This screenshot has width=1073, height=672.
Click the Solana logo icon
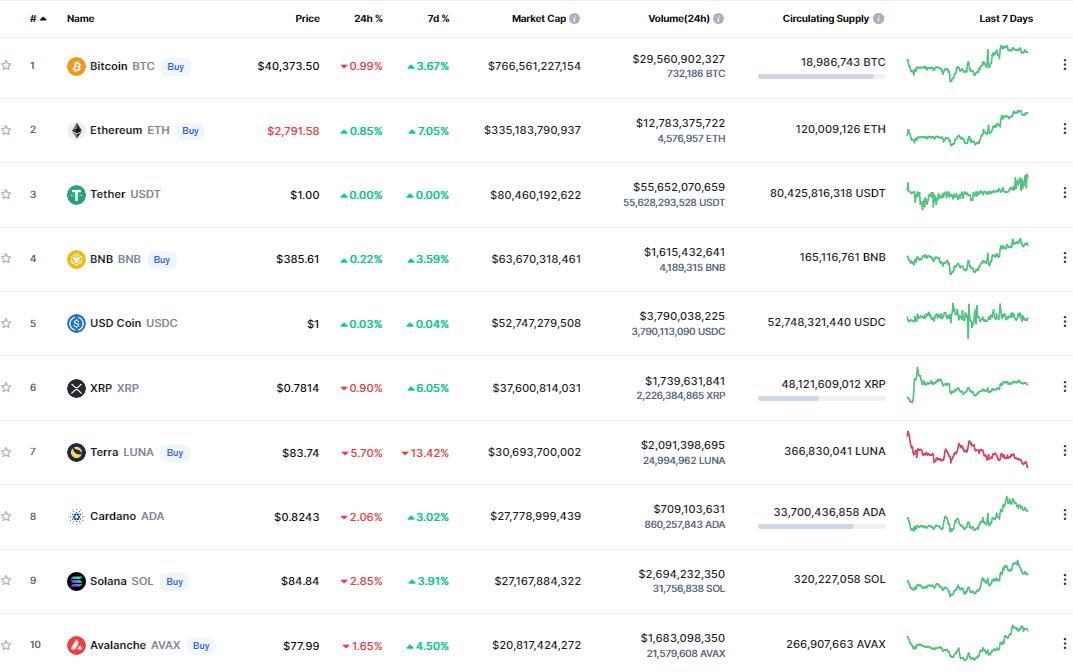(x=76, y=581)
